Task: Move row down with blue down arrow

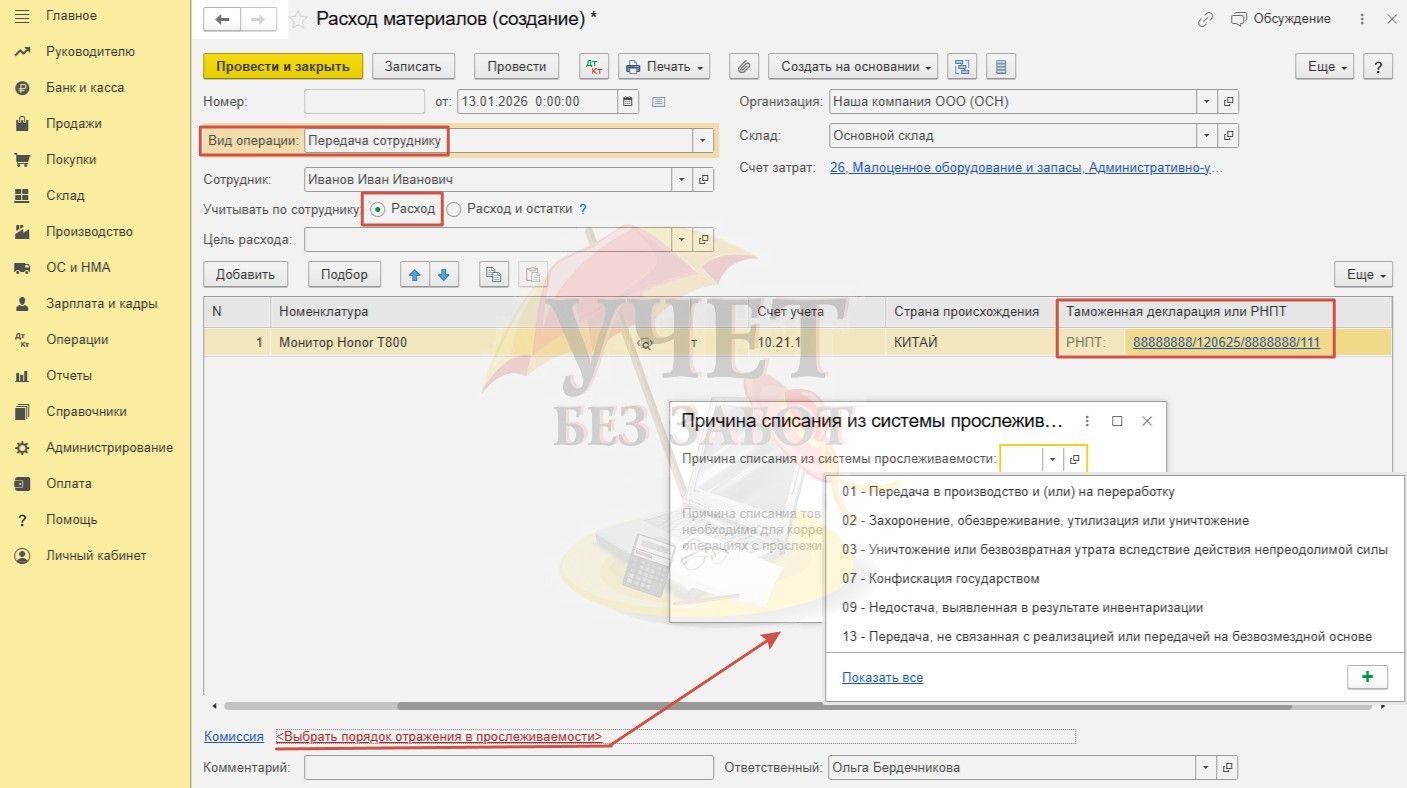Action: [x=443, y=274]
